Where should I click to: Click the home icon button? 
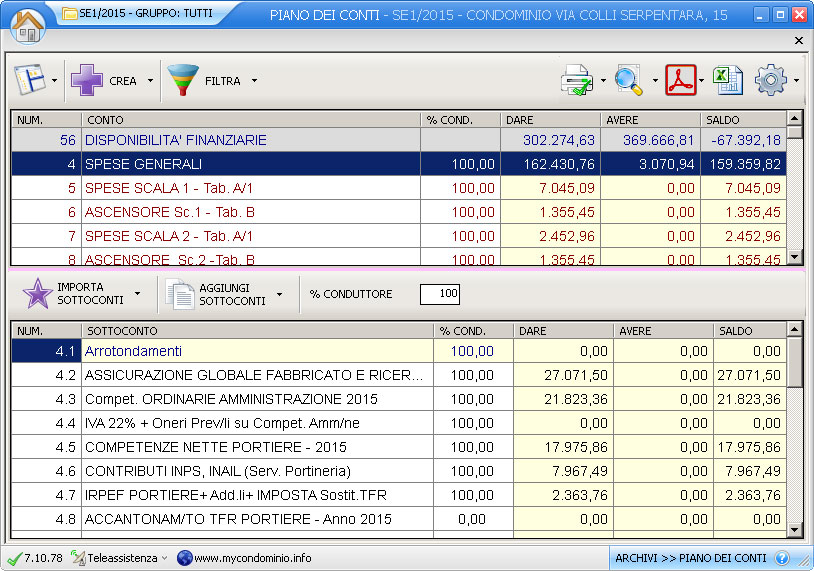[x=27, y=25]
